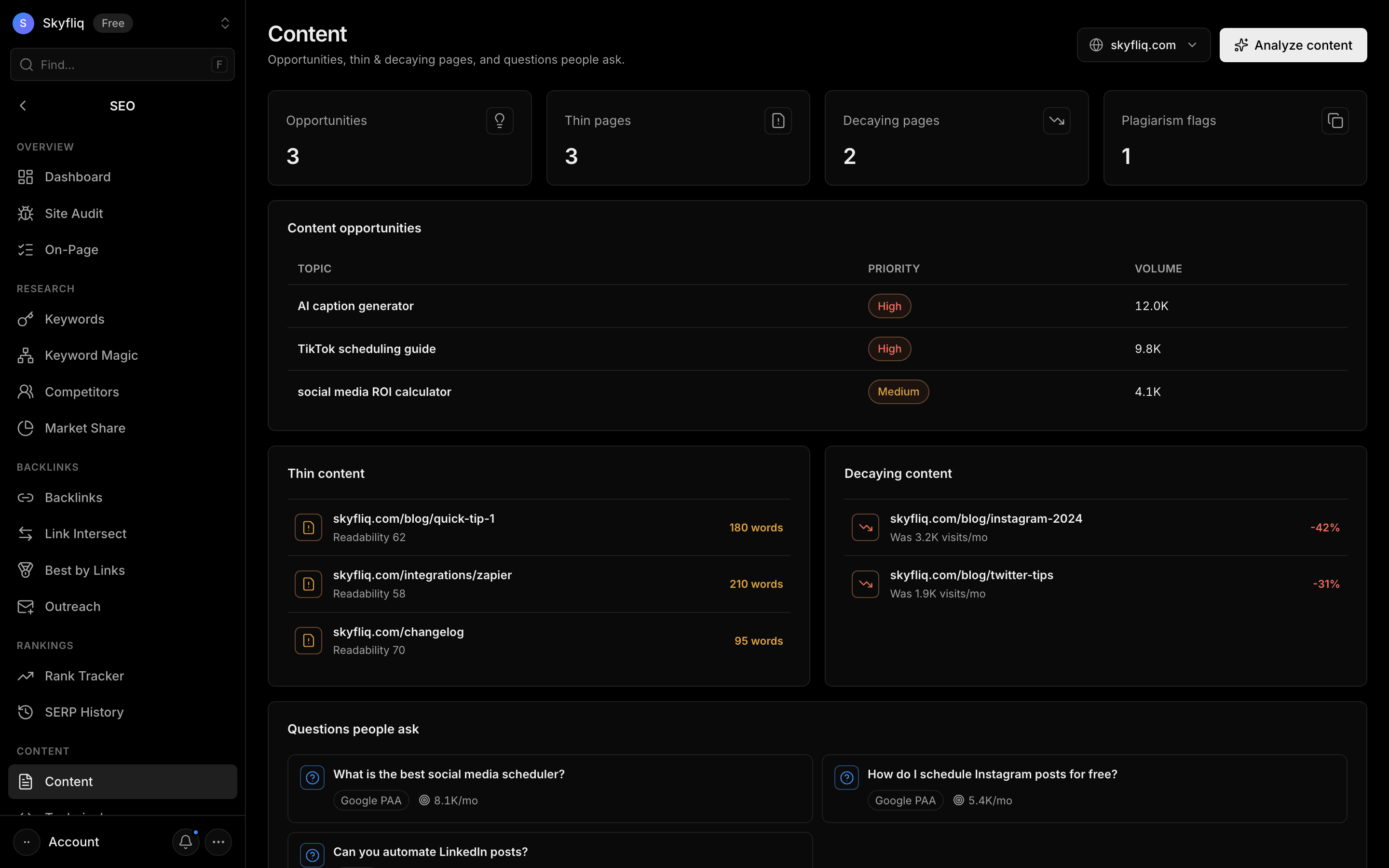Click the Skyfliq workspace avatar
This screenshot has width=1389, height=868.
(x=23, y=23)
